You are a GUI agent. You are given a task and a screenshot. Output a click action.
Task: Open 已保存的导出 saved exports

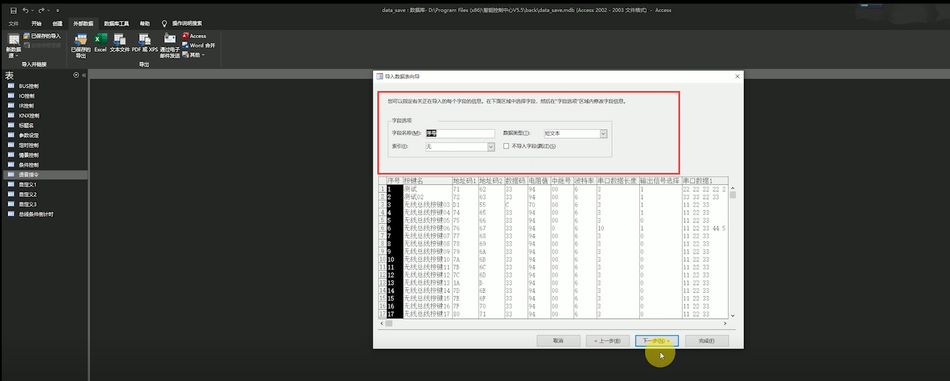pos(81,45)
